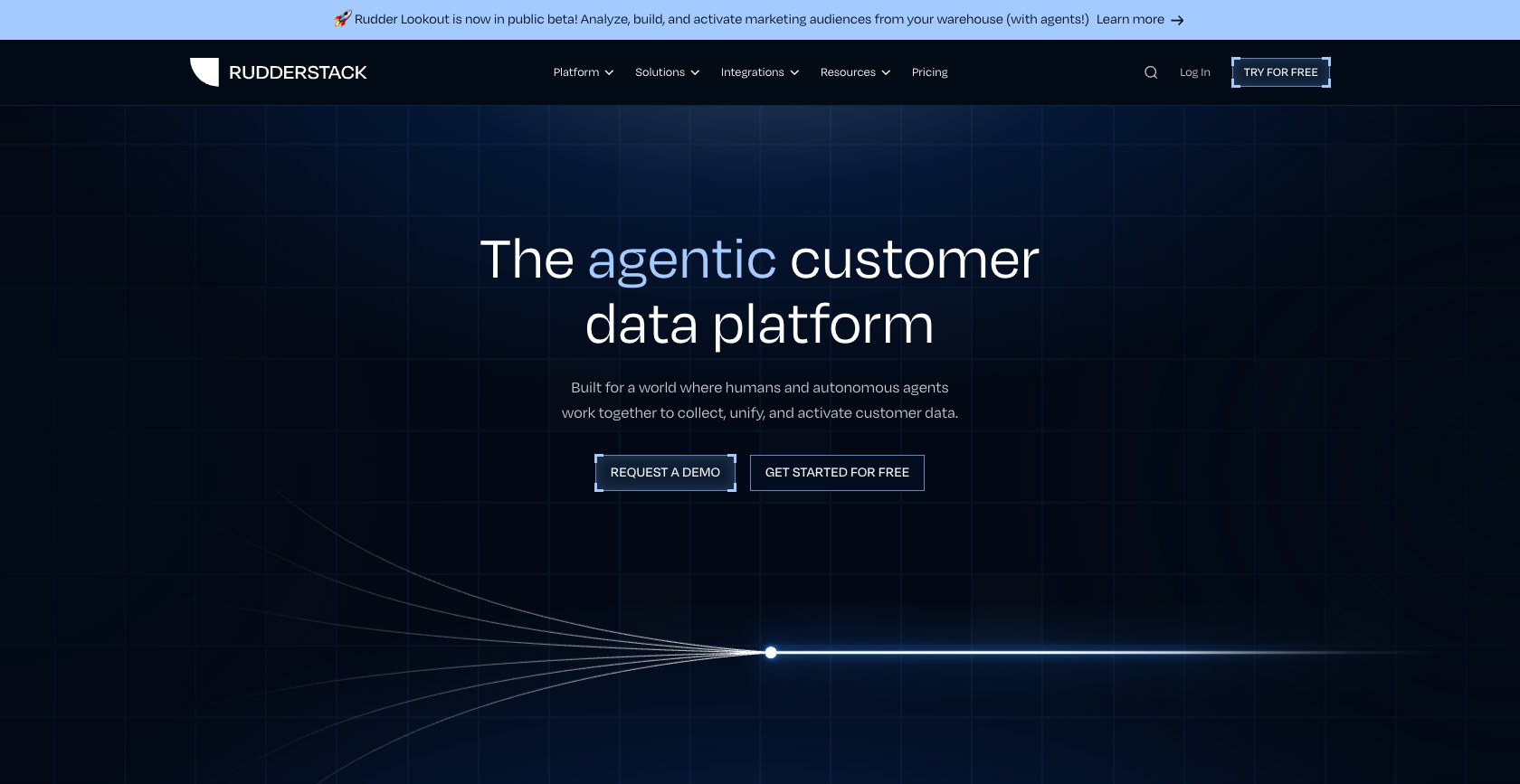The image size is (1520, 784).
Task: Click the RUDDERSTACK wordmark text
Action: (298, 72)
